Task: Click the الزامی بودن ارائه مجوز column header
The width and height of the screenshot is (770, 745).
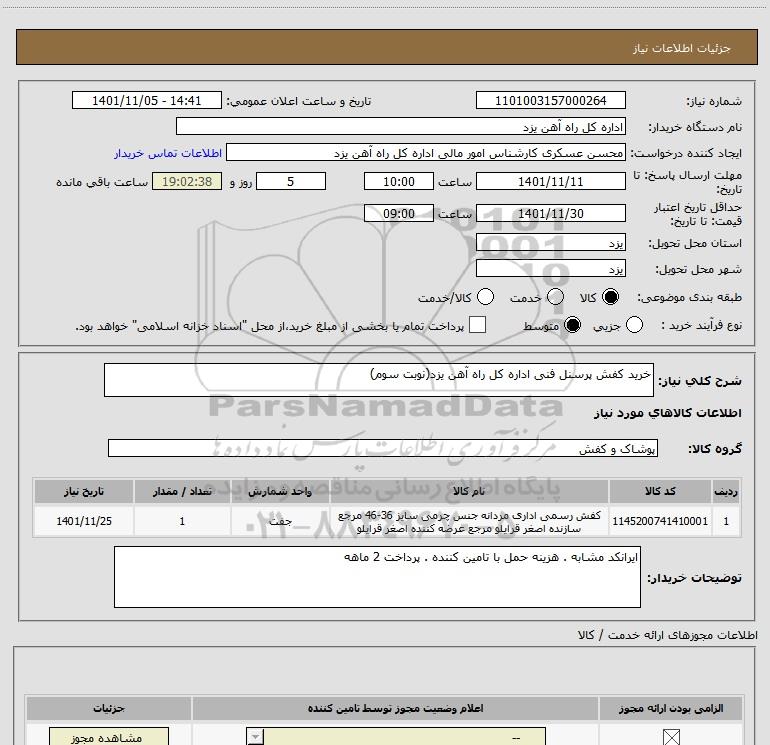Action: coord(671,708)
